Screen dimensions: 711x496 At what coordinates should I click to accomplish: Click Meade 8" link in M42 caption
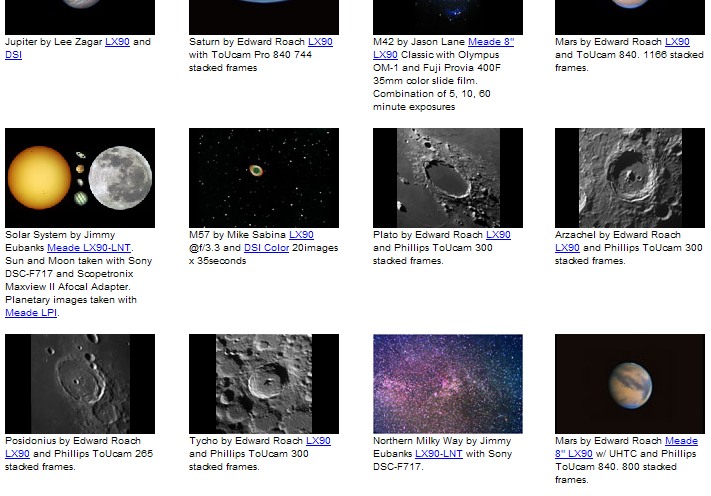[x=491, y=42]
